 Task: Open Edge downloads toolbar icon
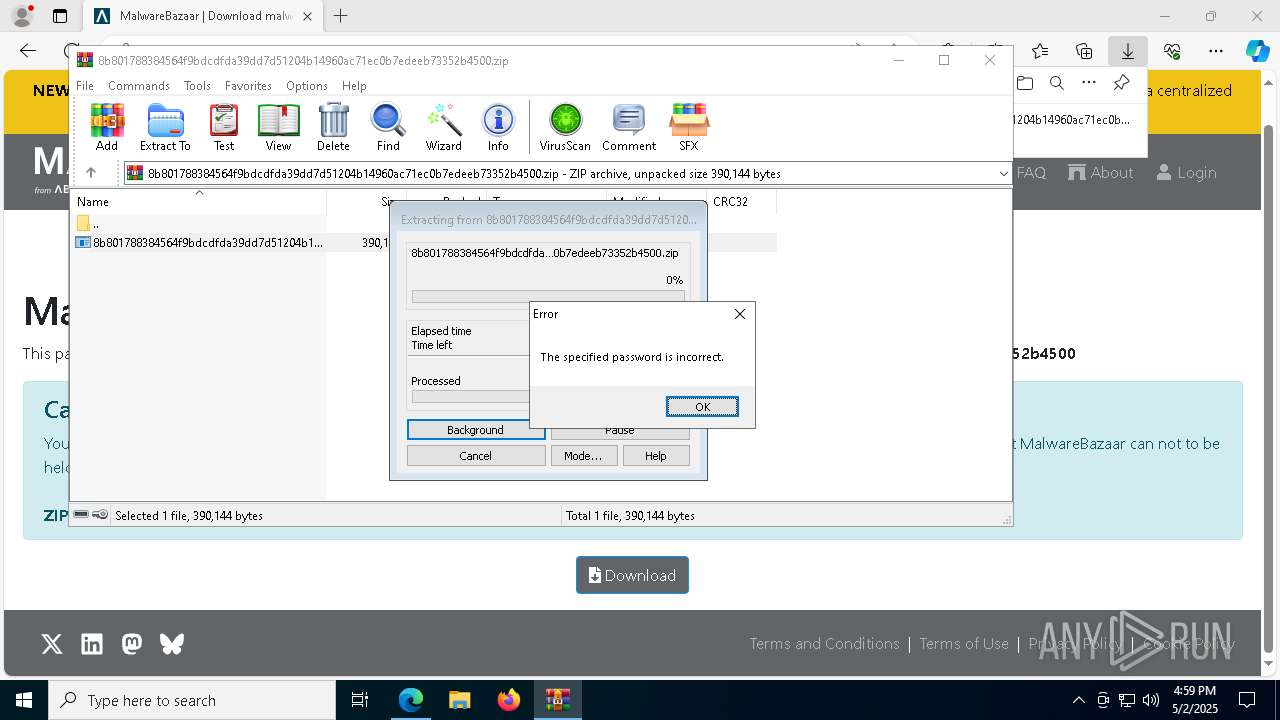pyautogui.click(x=1127, y=51)
